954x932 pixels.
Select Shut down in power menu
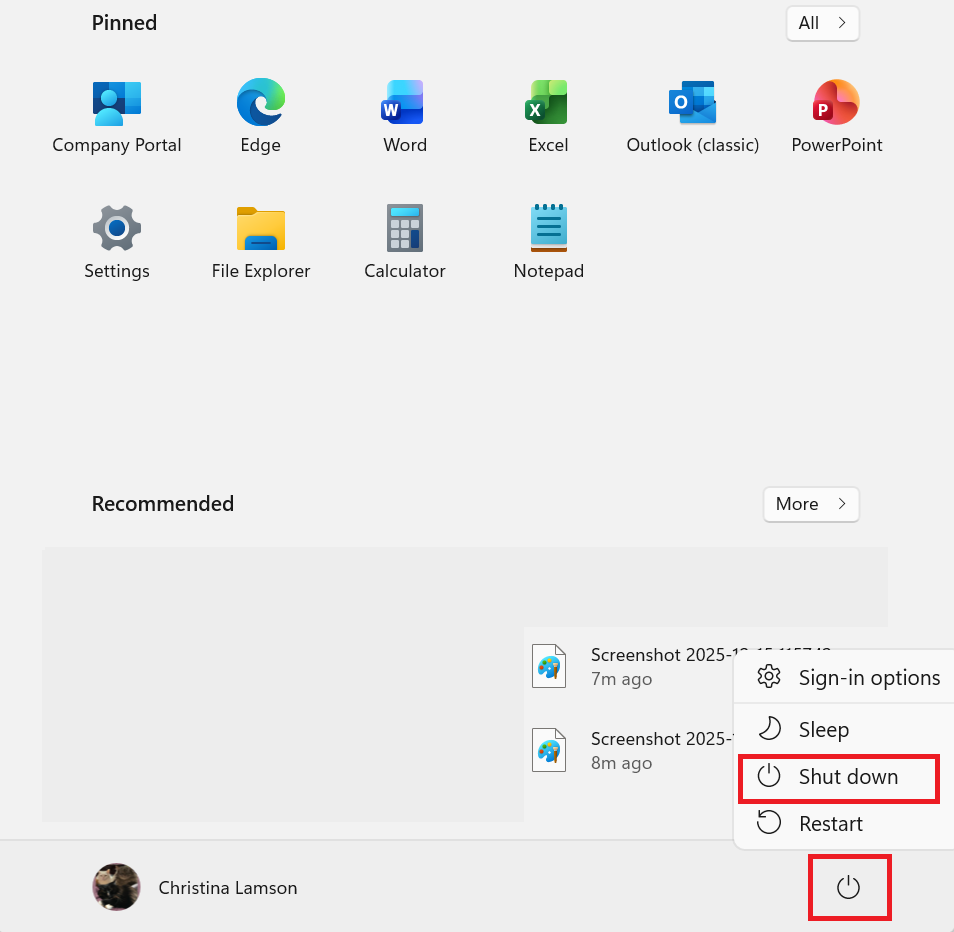click(x=838, y=777)
